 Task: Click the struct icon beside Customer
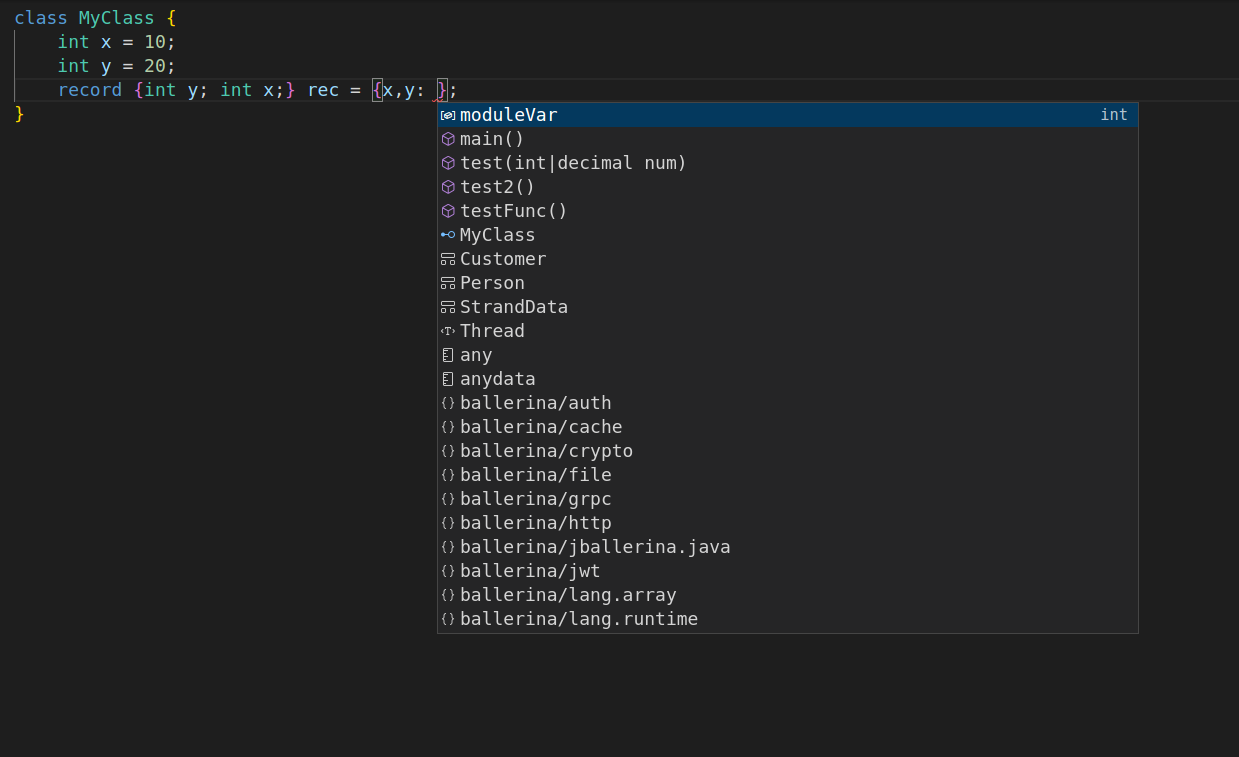point(448,259)
